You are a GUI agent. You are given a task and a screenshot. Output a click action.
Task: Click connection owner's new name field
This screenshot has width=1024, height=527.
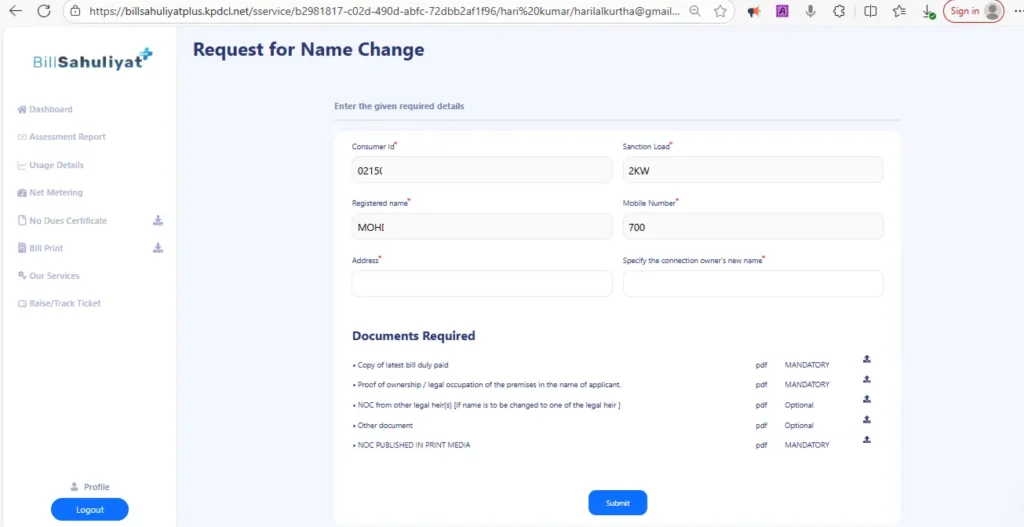pyautogui.click(x=753, y=284)
